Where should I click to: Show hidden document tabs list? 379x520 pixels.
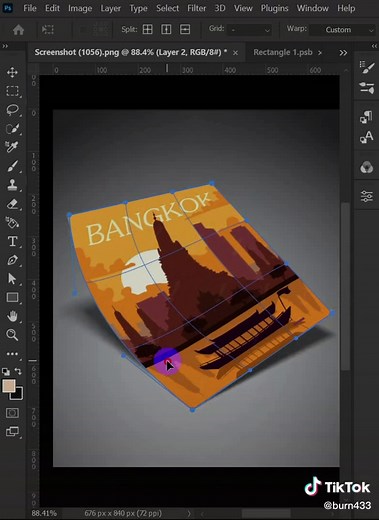pos(343,53)
